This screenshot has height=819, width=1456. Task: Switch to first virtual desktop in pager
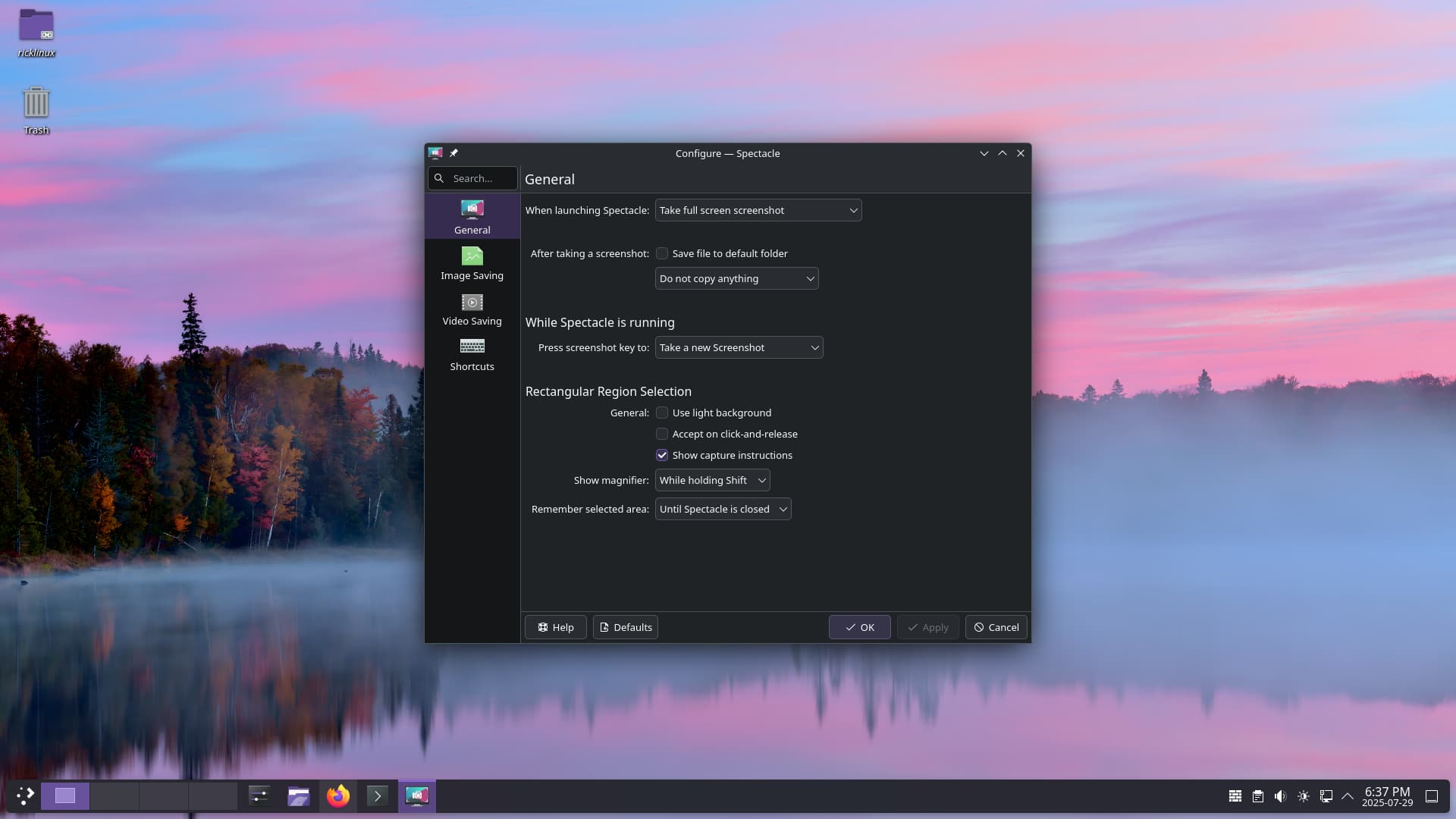pos(65,795)
